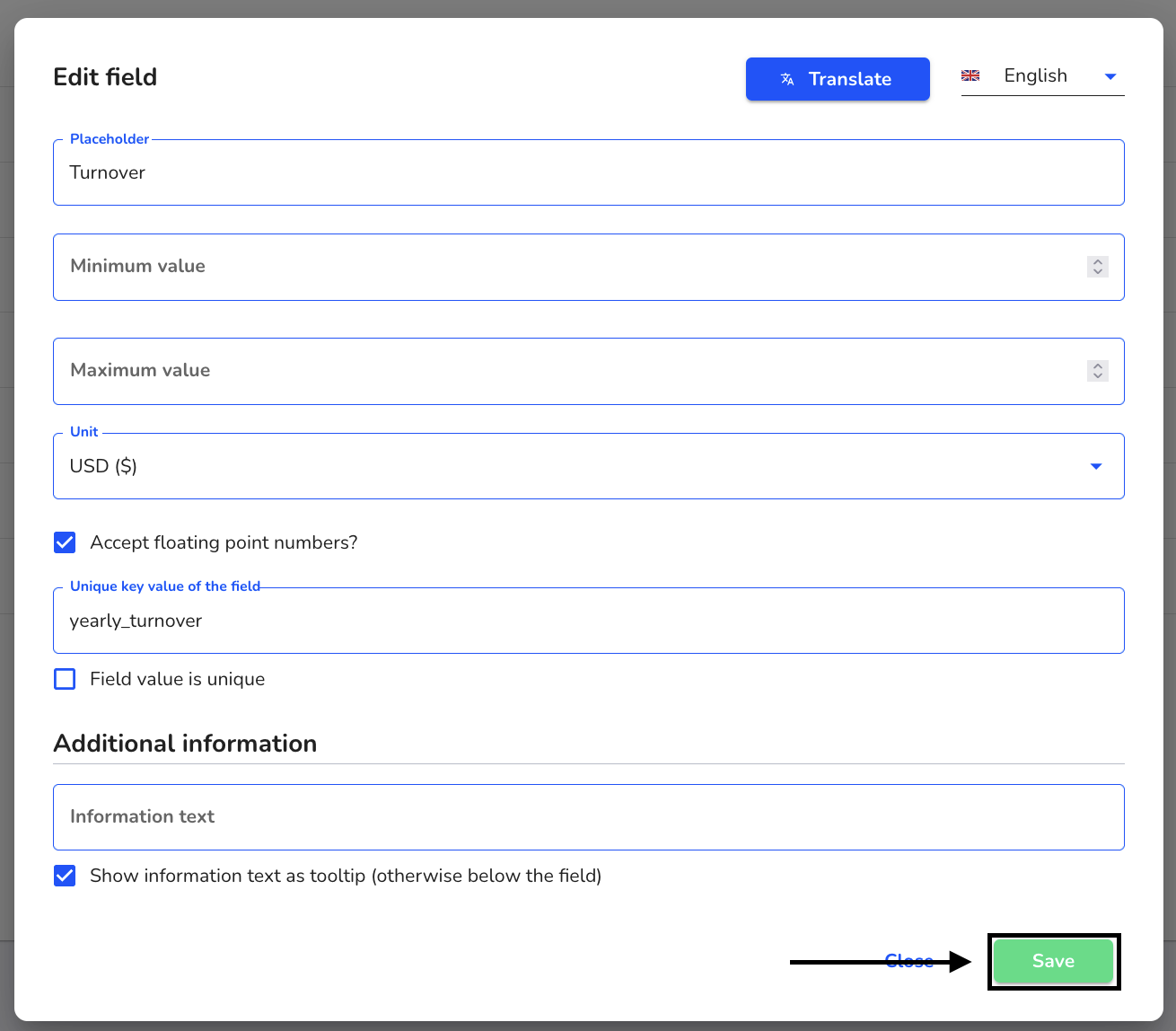1176x1031 pixels.
Task: Edit the Placeholder field containing Turnover
Action: (x=589, y=172)
